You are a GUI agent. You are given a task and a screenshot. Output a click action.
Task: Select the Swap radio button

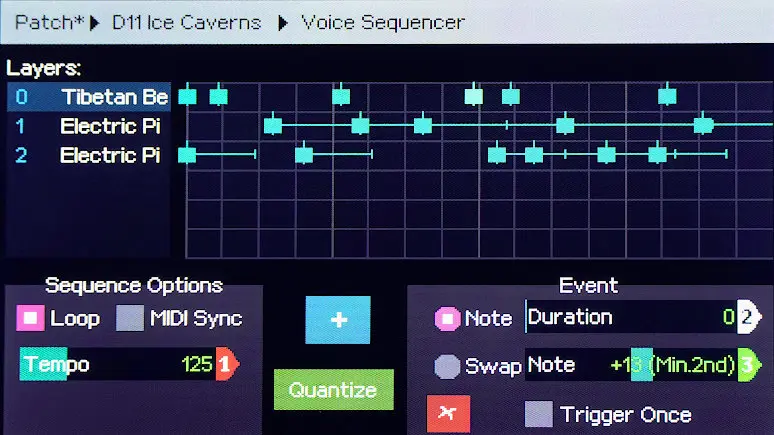(x=447, y=367)
